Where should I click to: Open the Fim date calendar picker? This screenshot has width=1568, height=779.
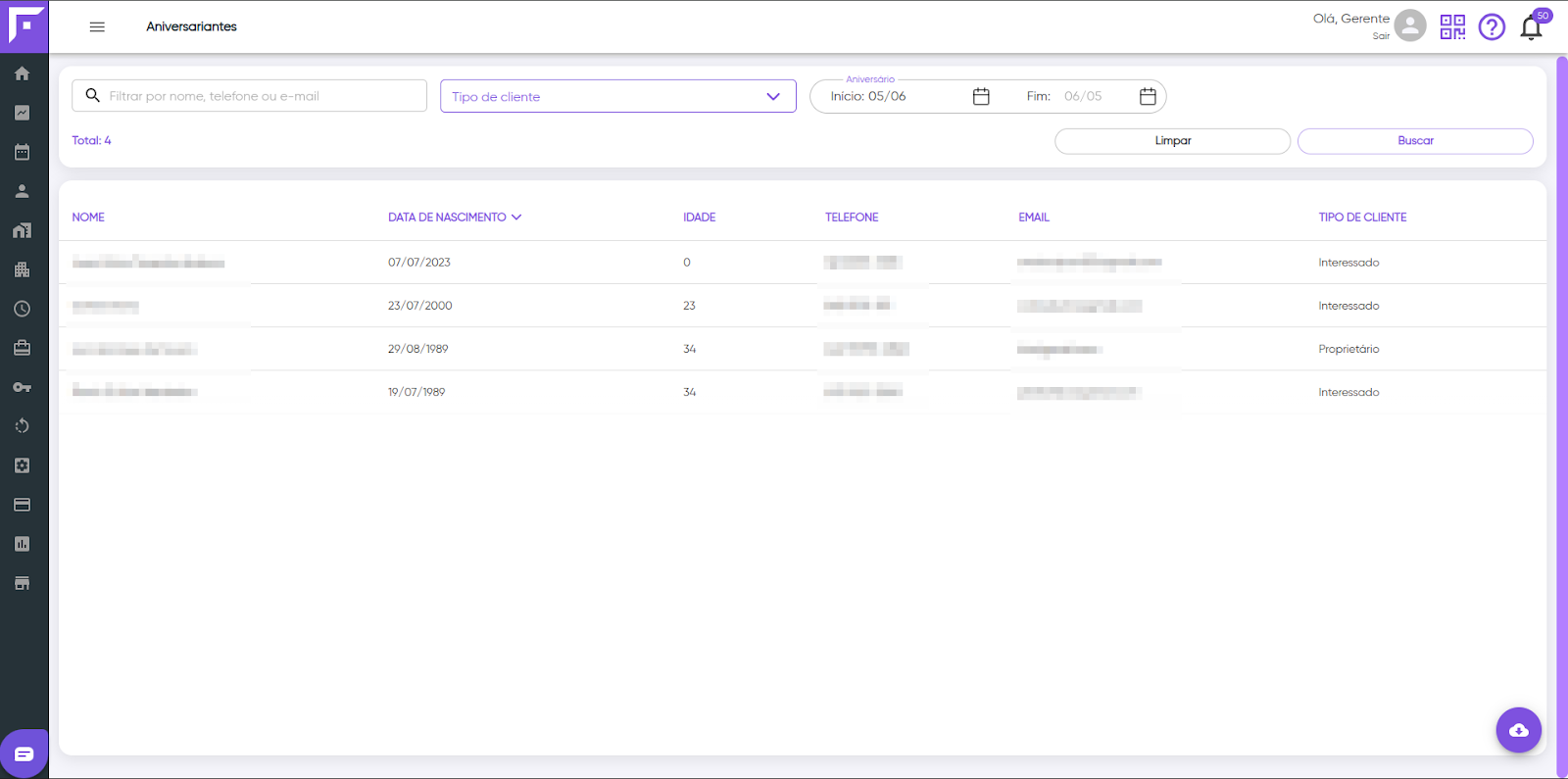tap(1148, 96)
